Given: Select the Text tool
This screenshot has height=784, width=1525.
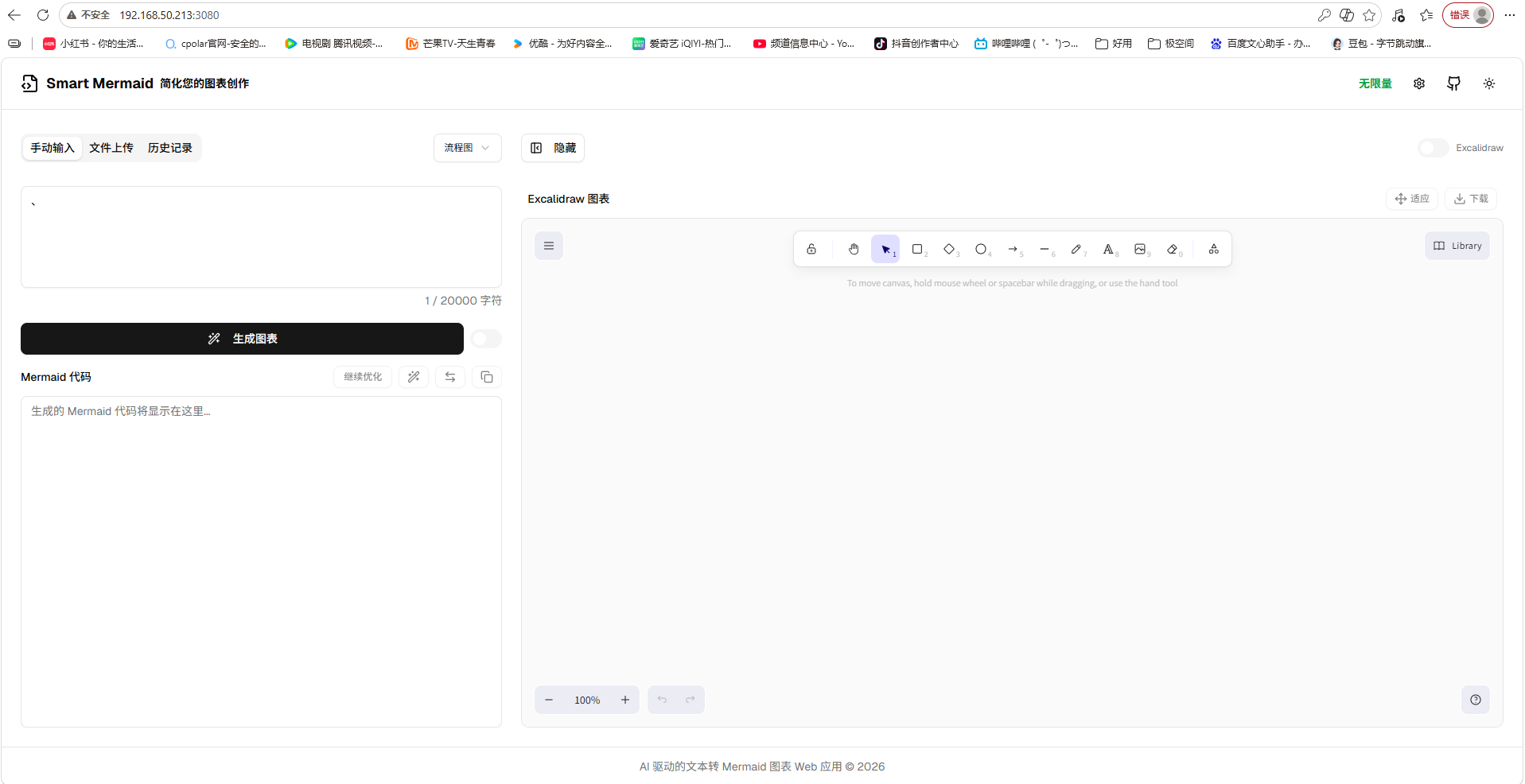Looking at the screenshot, I should tap(1108, 249).
